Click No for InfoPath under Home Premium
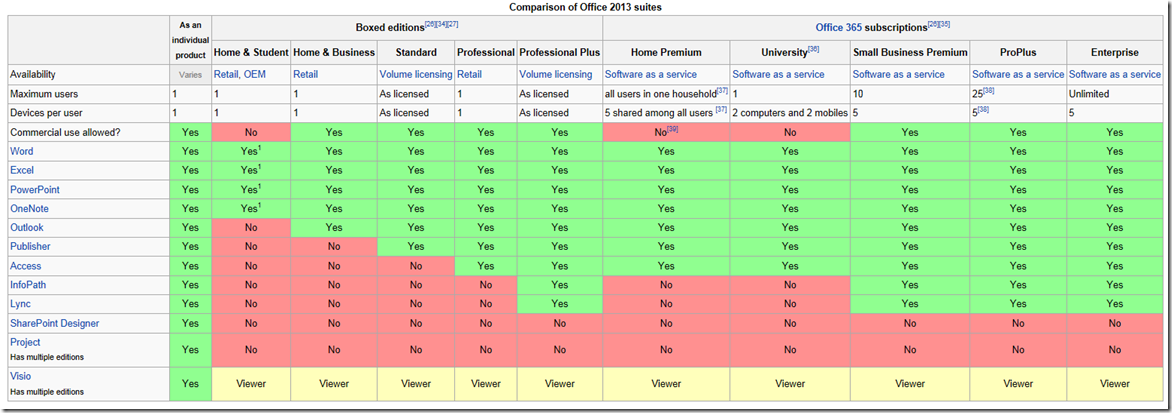The width and height of the screenshot is (1172, 413). (666, 285)
